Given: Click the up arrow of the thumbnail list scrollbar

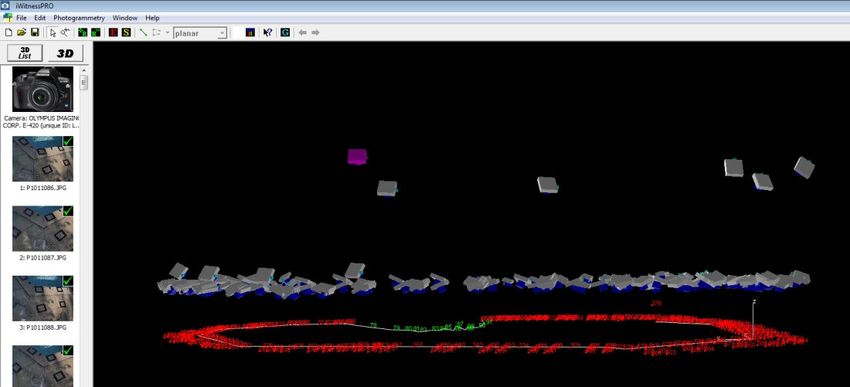Looking at the screenshot, I should point(83,70).
